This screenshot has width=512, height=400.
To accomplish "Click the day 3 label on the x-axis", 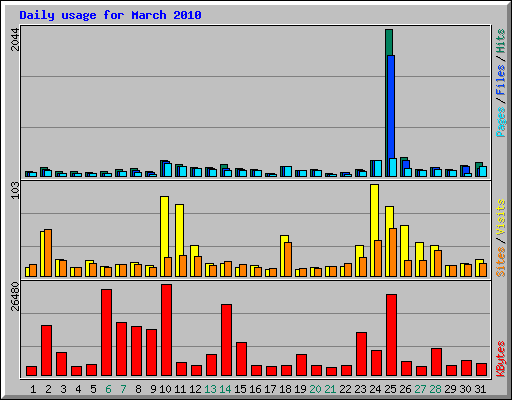I will click(x=63, y=389).
